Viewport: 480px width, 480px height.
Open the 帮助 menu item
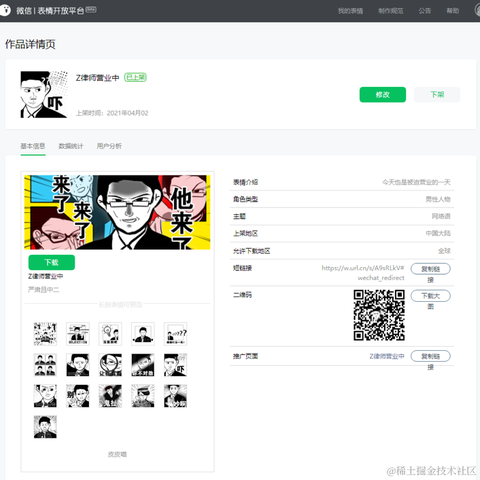click(453, 11)
